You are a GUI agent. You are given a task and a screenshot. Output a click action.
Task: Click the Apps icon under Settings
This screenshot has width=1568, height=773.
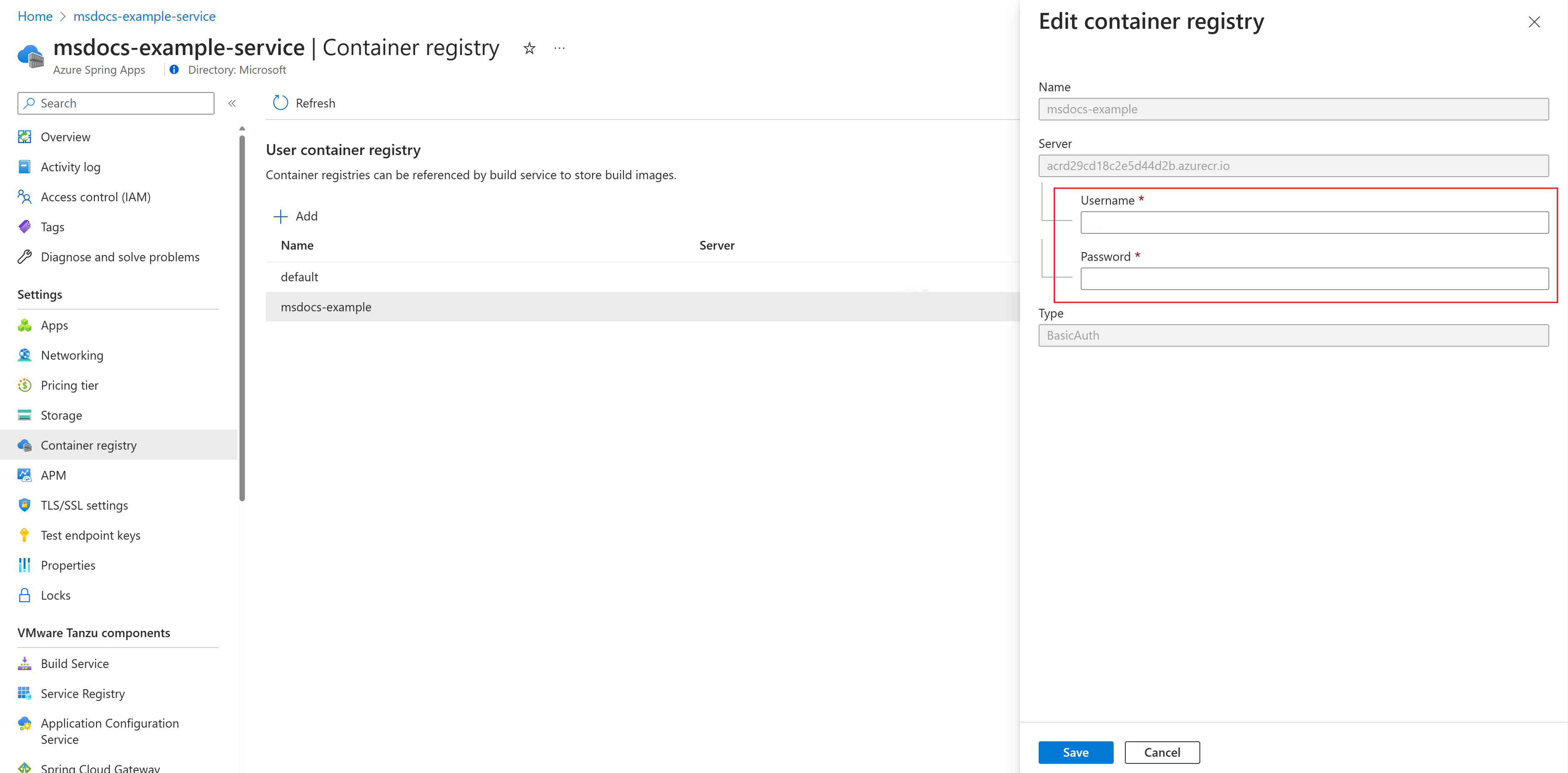(x=24, y=325)
